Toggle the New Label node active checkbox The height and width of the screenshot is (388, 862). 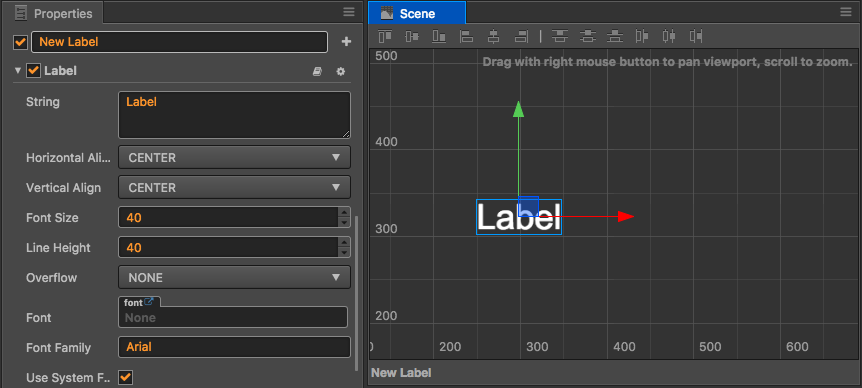(x=21, y=42)
